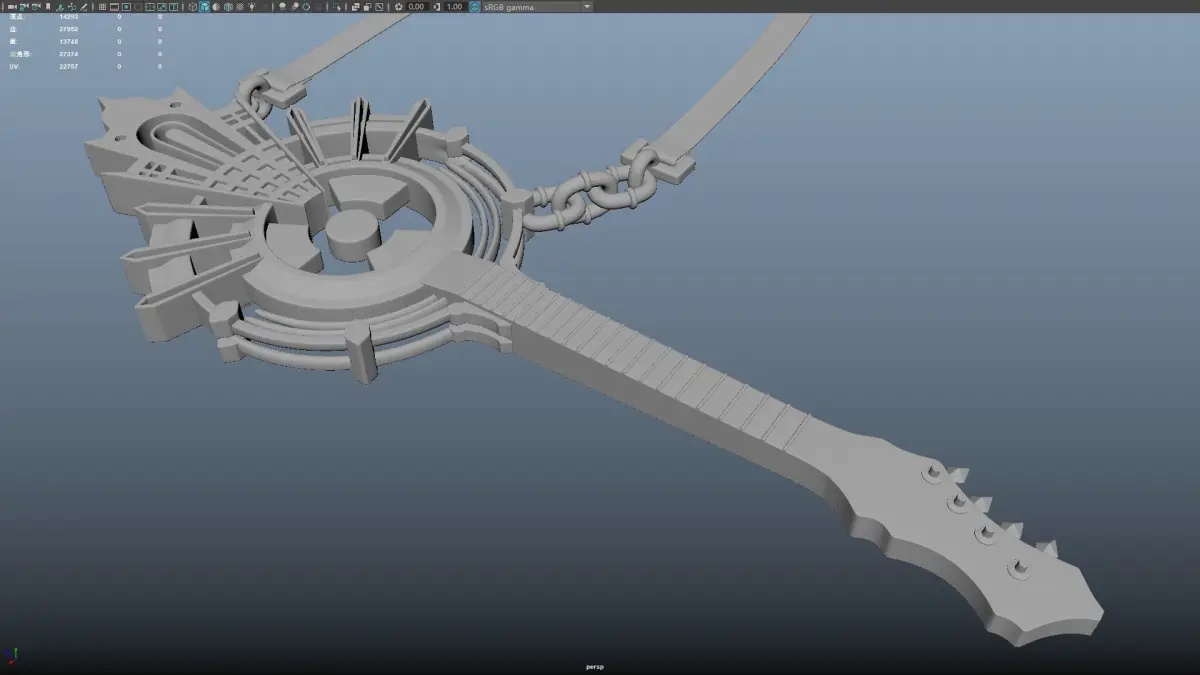This screenshot has width=1200, height=675.
Task: Click the Wireframe on Shaded icon
Action: click(x=228, y=6)
